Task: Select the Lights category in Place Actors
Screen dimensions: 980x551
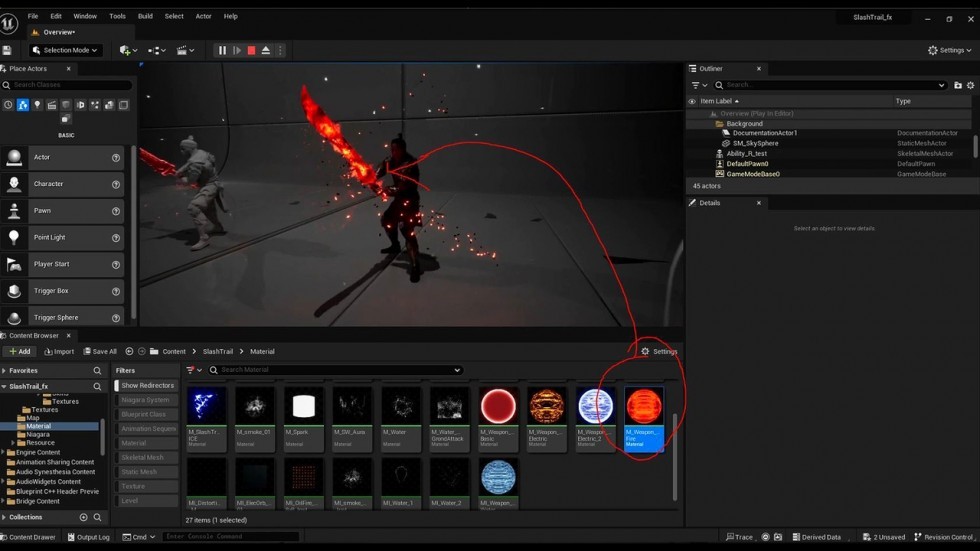Action: click(x=37, y=105)
